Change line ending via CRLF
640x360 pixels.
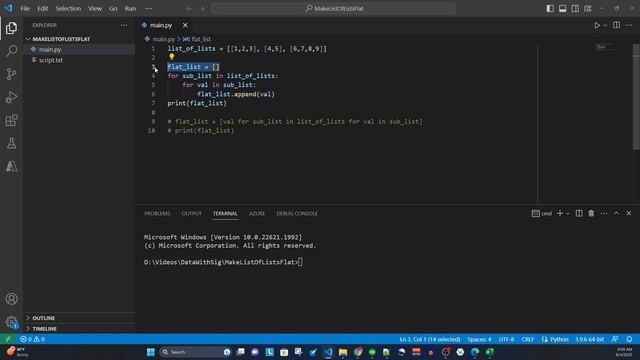527,339
